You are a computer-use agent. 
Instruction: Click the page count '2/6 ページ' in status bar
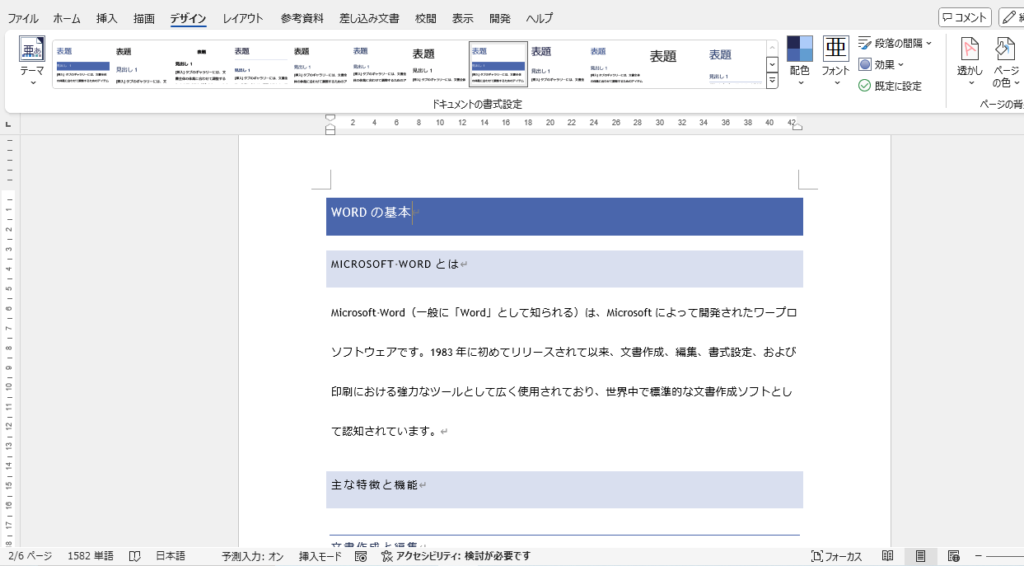[30, 556]
